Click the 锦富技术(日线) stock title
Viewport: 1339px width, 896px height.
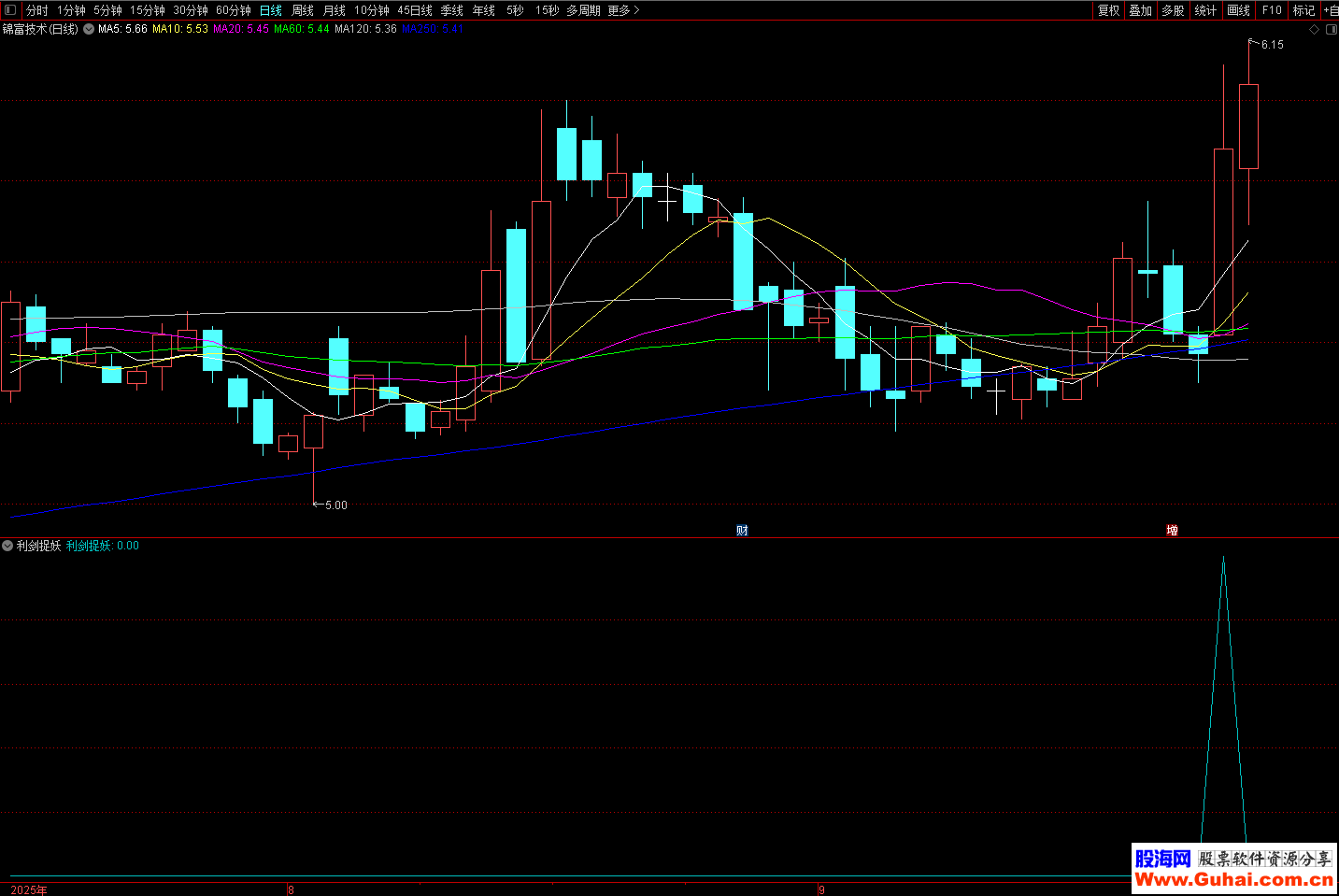(x=40, y=29)
